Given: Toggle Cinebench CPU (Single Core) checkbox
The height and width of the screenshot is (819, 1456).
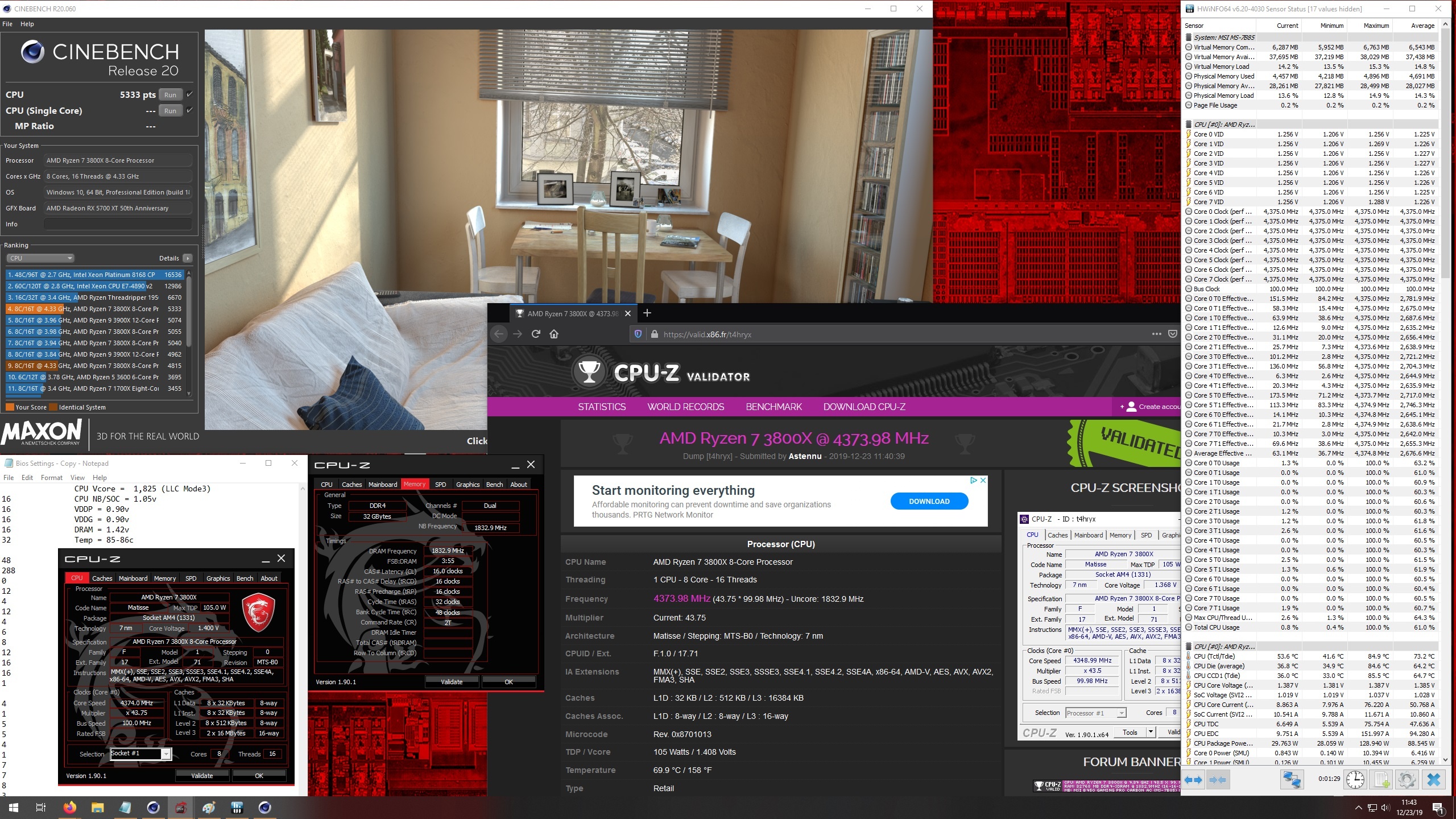Looking at the screenshot, I should [x=190, y=110].
